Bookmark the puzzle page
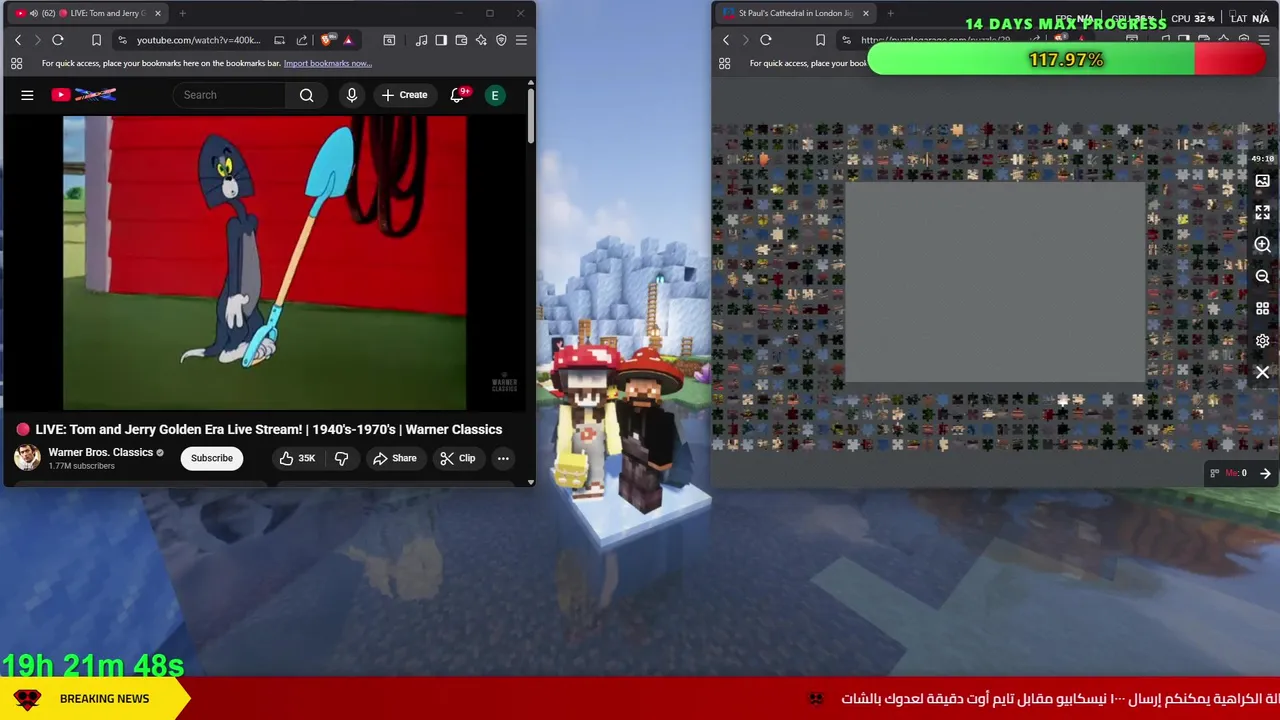 (x=820, y=40)
